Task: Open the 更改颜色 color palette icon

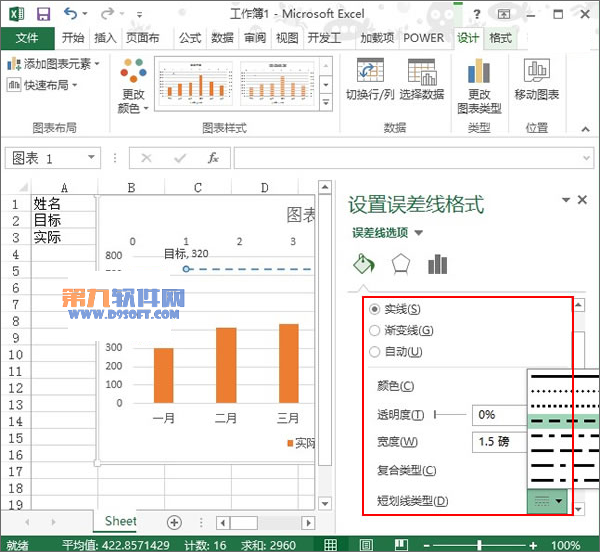Action: (x=133, y=70)
